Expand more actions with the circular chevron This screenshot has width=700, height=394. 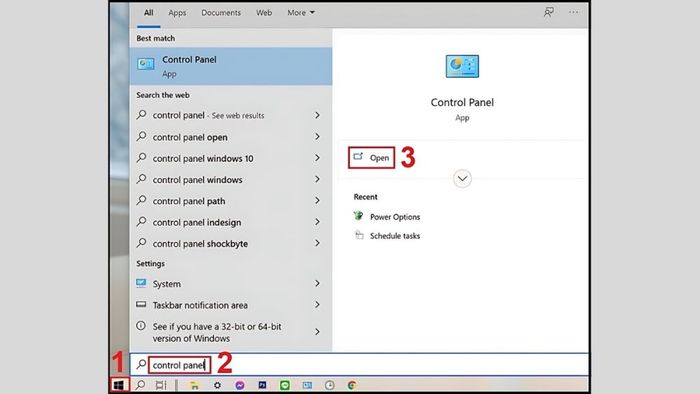(x=462, y=178)
